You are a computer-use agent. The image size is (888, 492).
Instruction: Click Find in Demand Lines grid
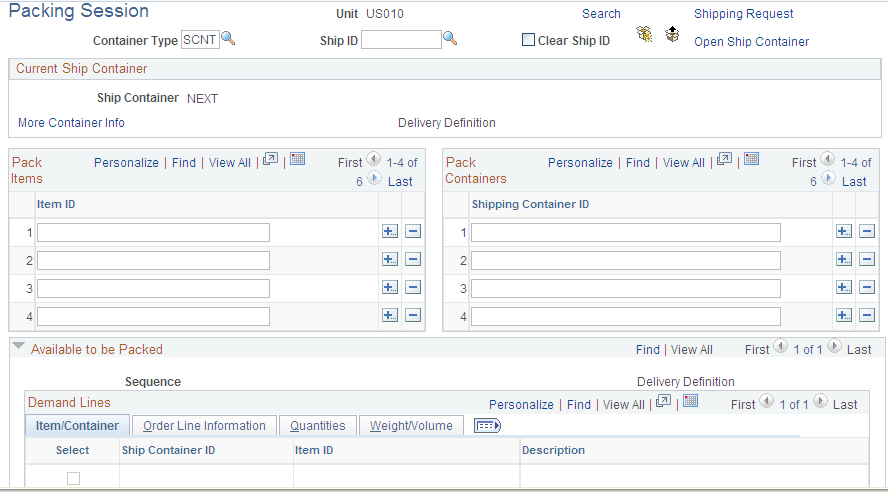coord(579,405)
